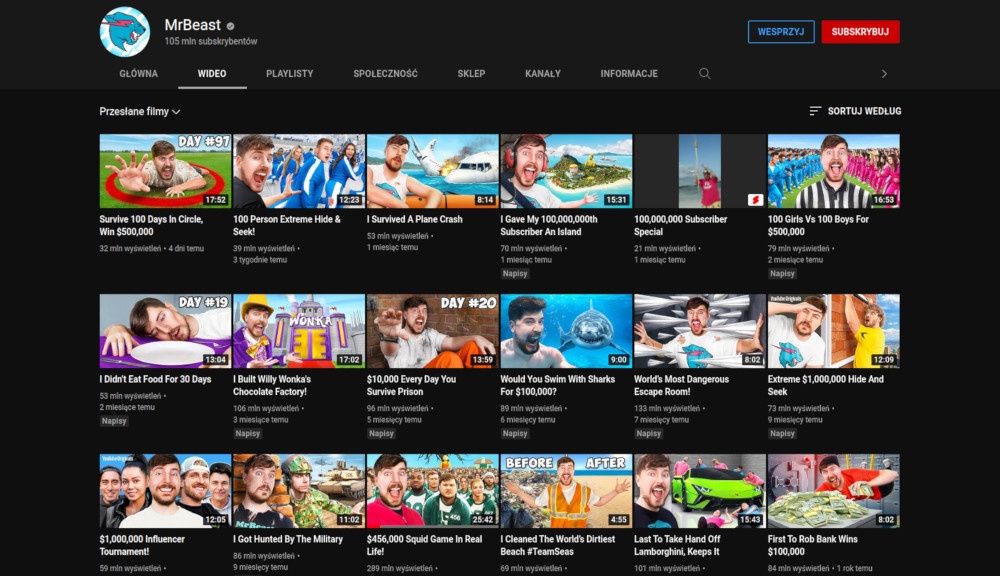Open the Sortuj według sort menu

[855, 111]
